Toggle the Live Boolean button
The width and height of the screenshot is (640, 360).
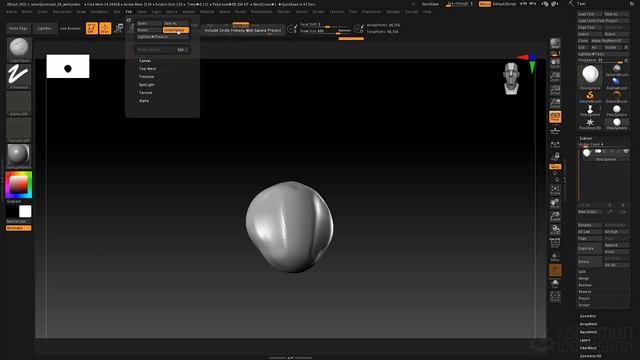70,29
